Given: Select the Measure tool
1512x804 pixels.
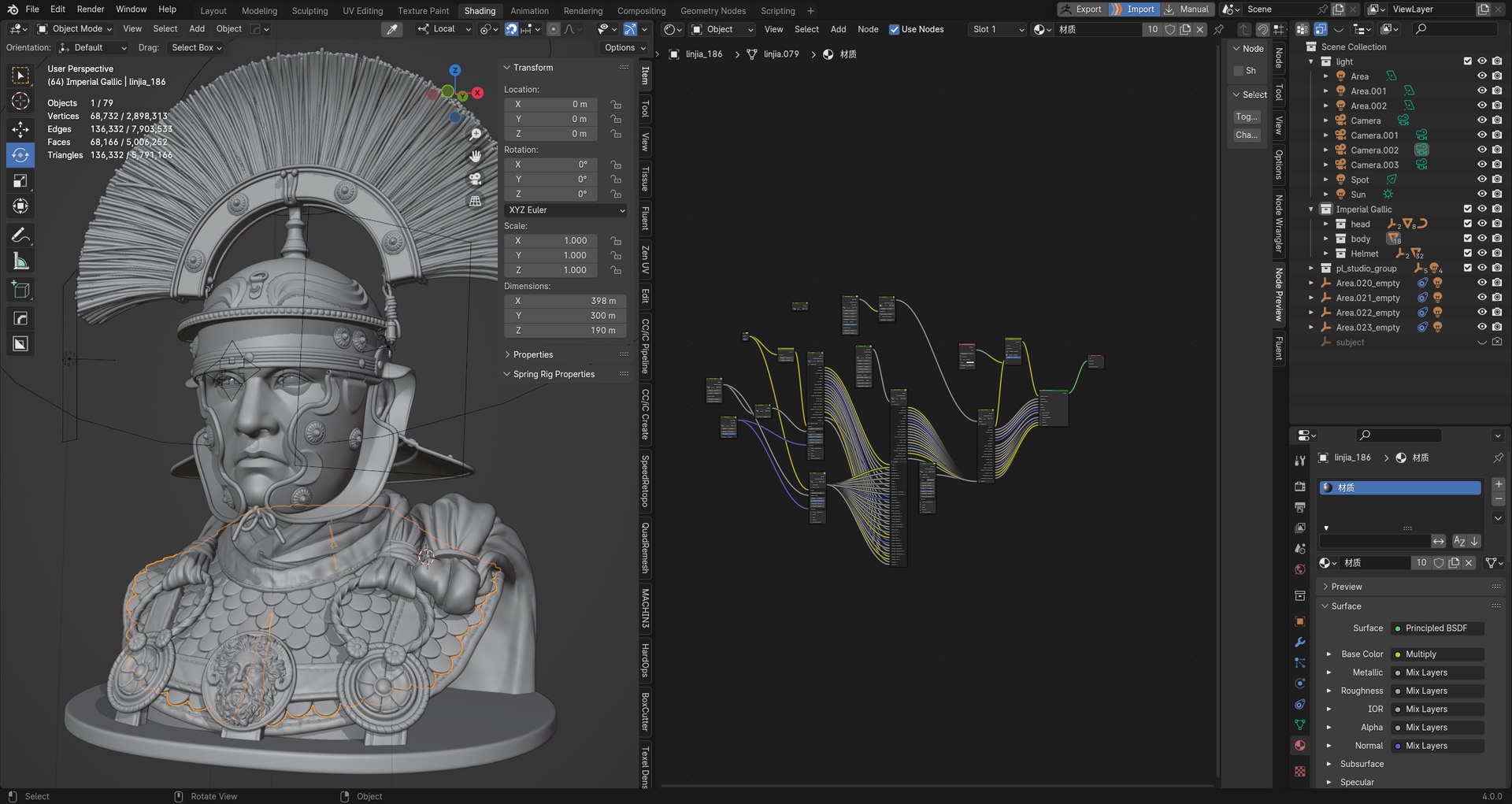Looking at the screenshot, I should click(20, 261).
